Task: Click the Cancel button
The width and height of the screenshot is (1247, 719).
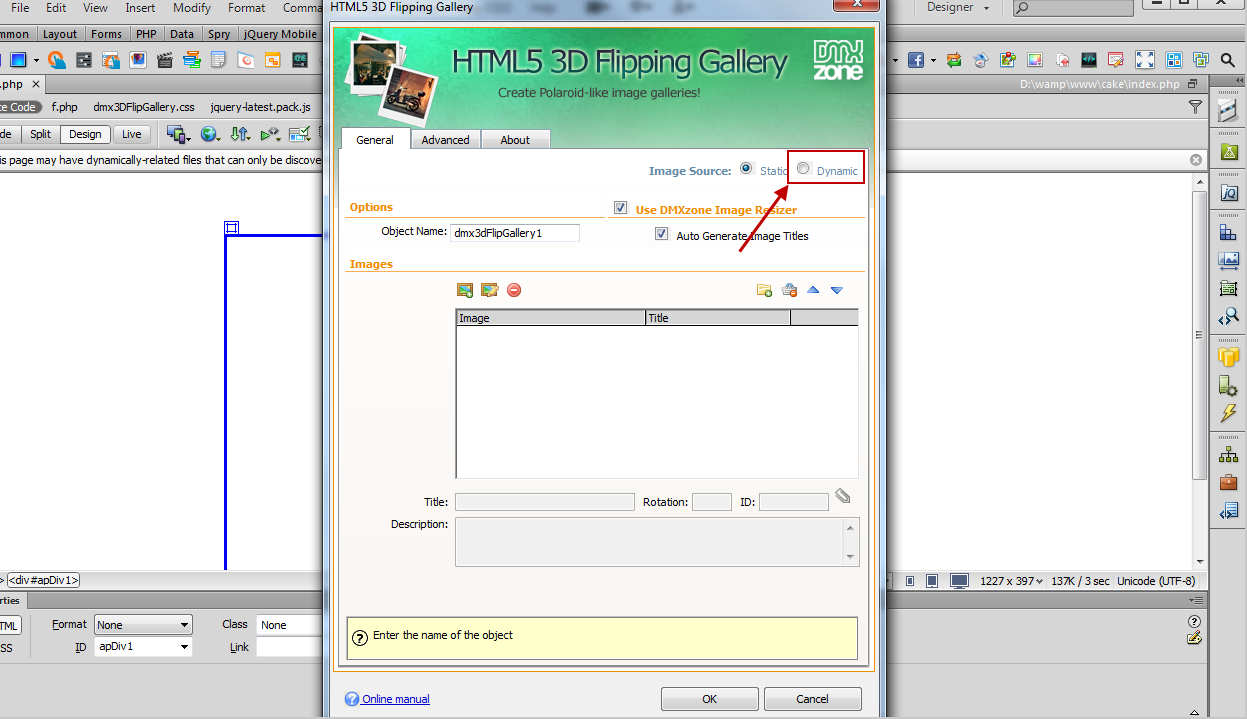Action: pyautogui.click(x=812, y=699)
